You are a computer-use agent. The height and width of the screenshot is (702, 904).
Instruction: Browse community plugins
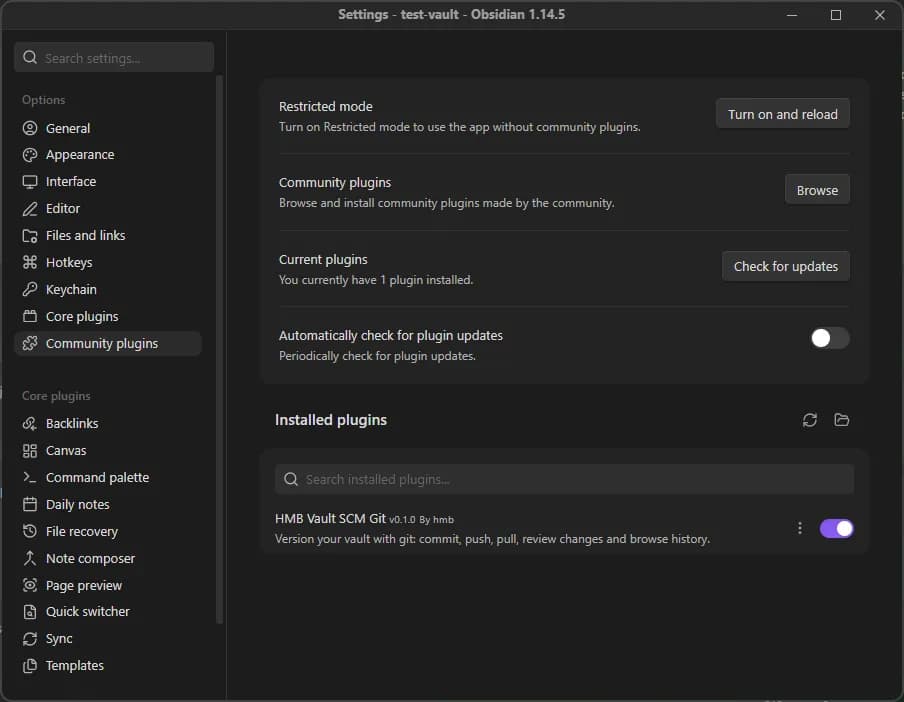(x=817, y=190)
